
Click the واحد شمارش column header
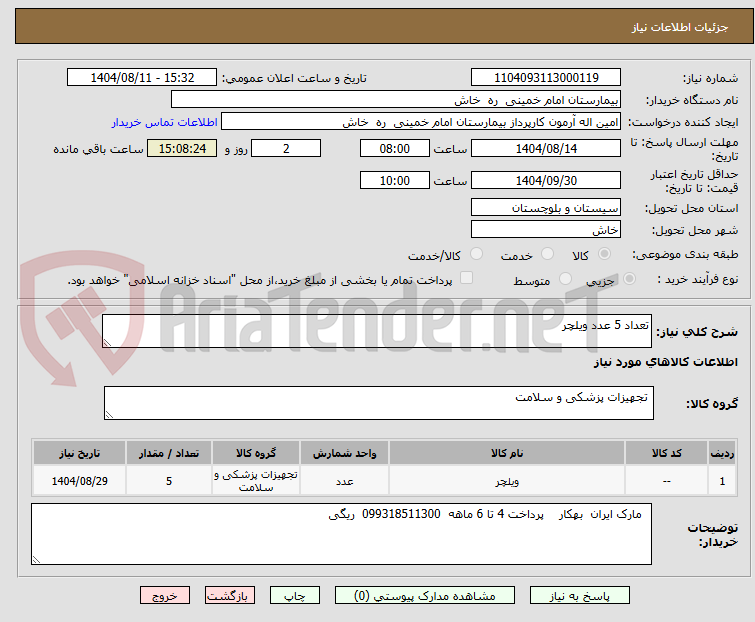coord(345,453)
